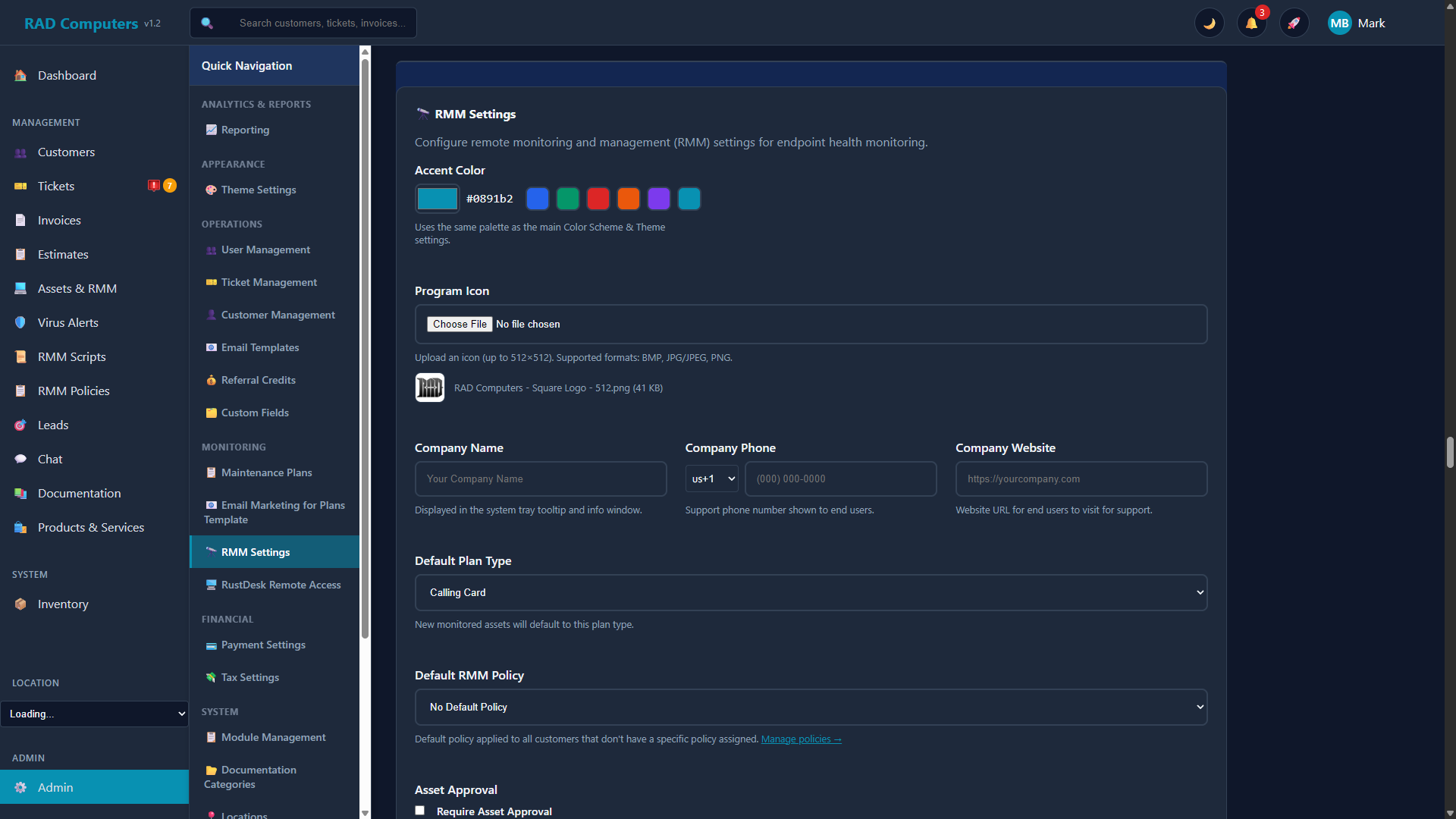Click the rocket icon in the top bar
The image size is (1456, 819).
(1294, 23)
